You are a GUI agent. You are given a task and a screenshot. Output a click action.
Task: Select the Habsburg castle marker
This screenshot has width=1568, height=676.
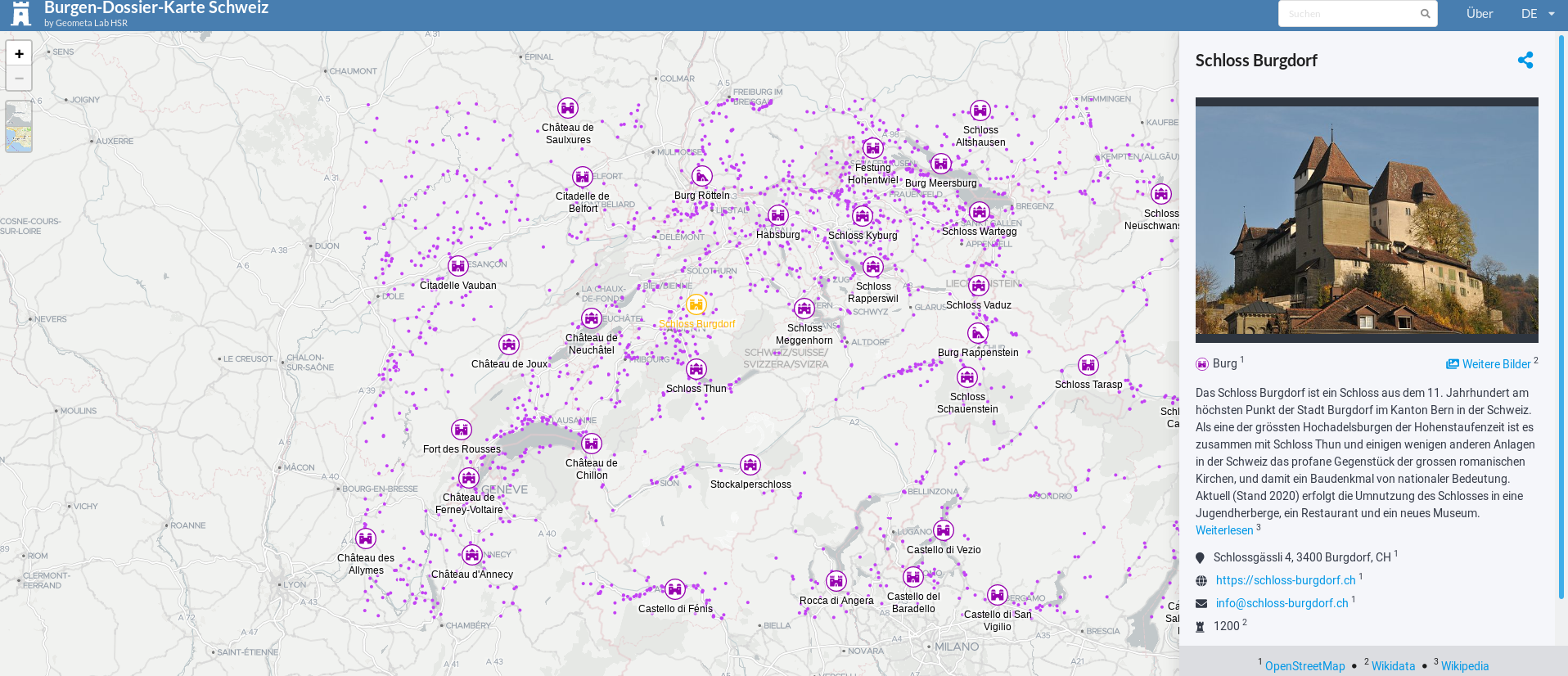pyautogui.click(x=777, y=215)
